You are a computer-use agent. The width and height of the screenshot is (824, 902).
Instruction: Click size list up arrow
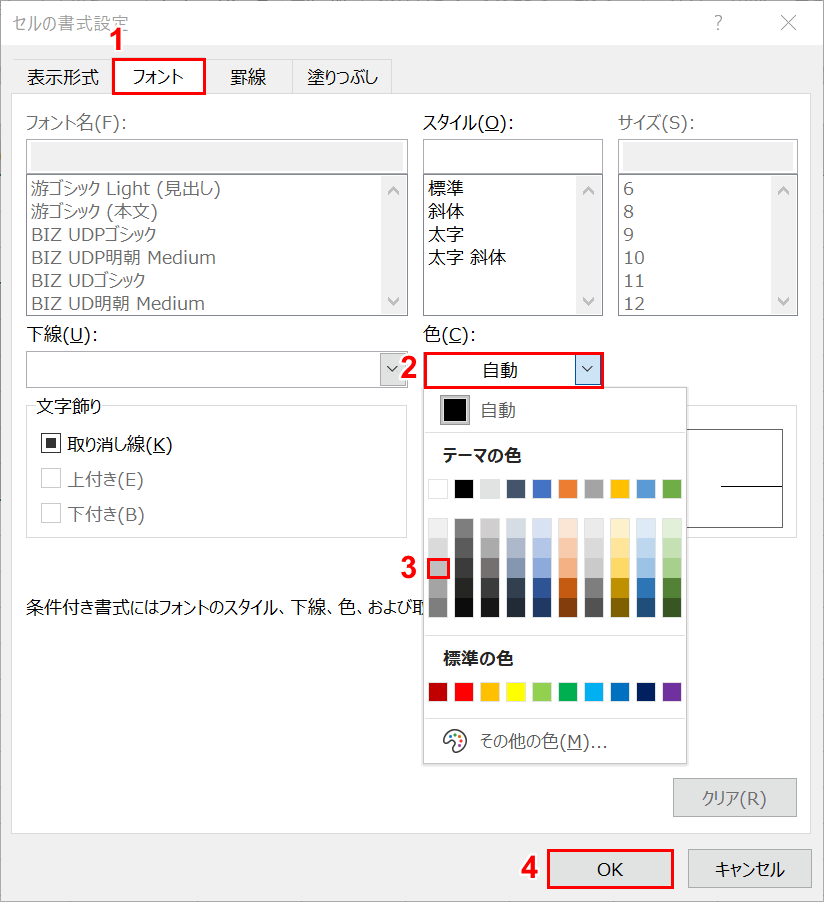(x=783, y=190)
